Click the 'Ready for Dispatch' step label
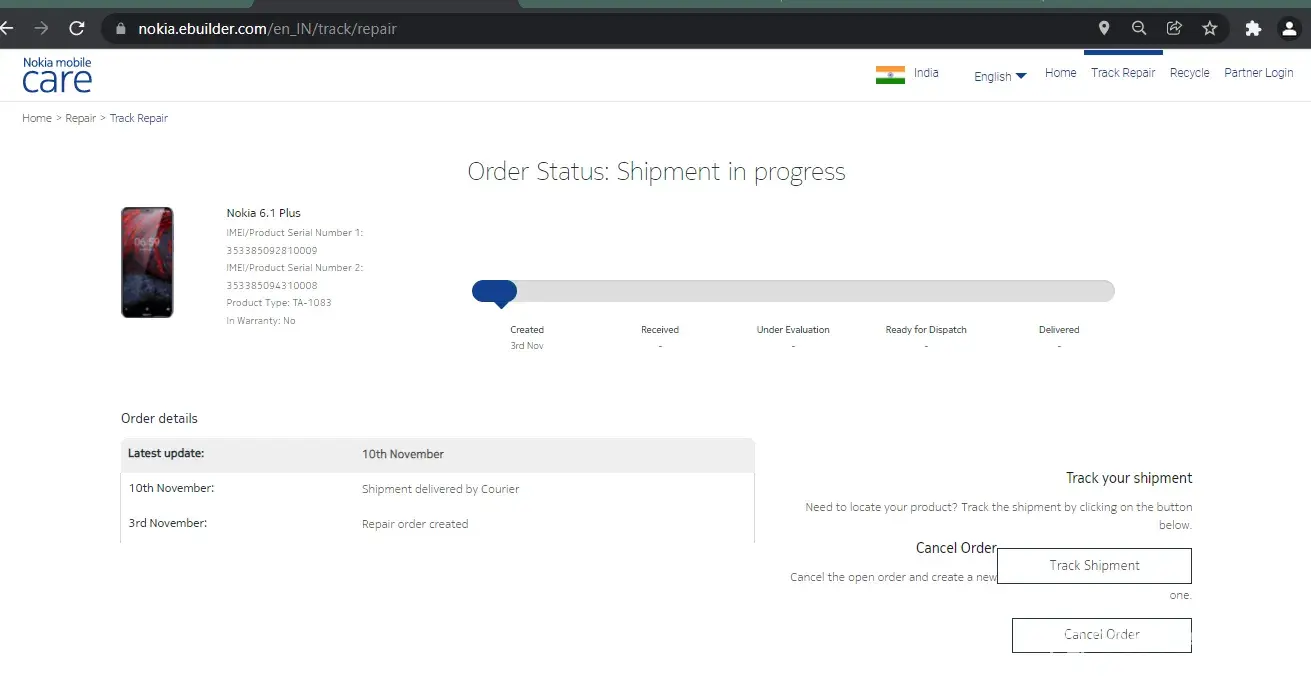This screenshot has height=694, width=1311. [x=926, y=330]
